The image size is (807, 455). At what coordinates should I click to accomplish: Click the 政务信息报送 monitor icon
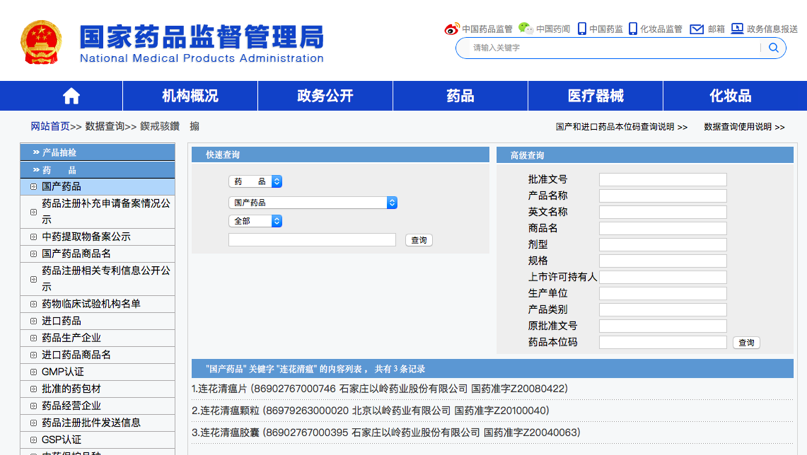(737, 29)
